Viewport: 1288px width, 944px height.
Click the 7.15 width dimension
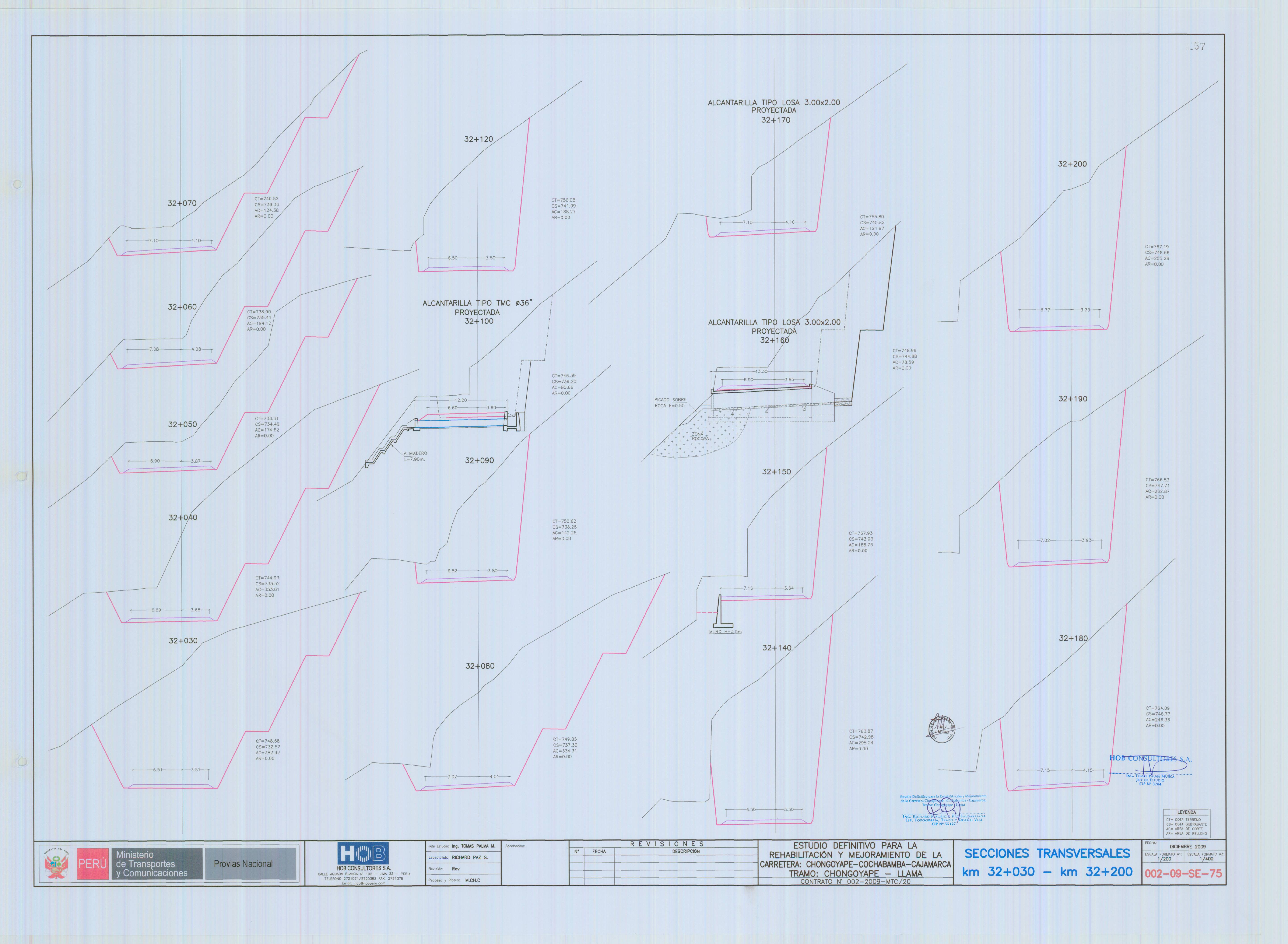pos(1045,770)
